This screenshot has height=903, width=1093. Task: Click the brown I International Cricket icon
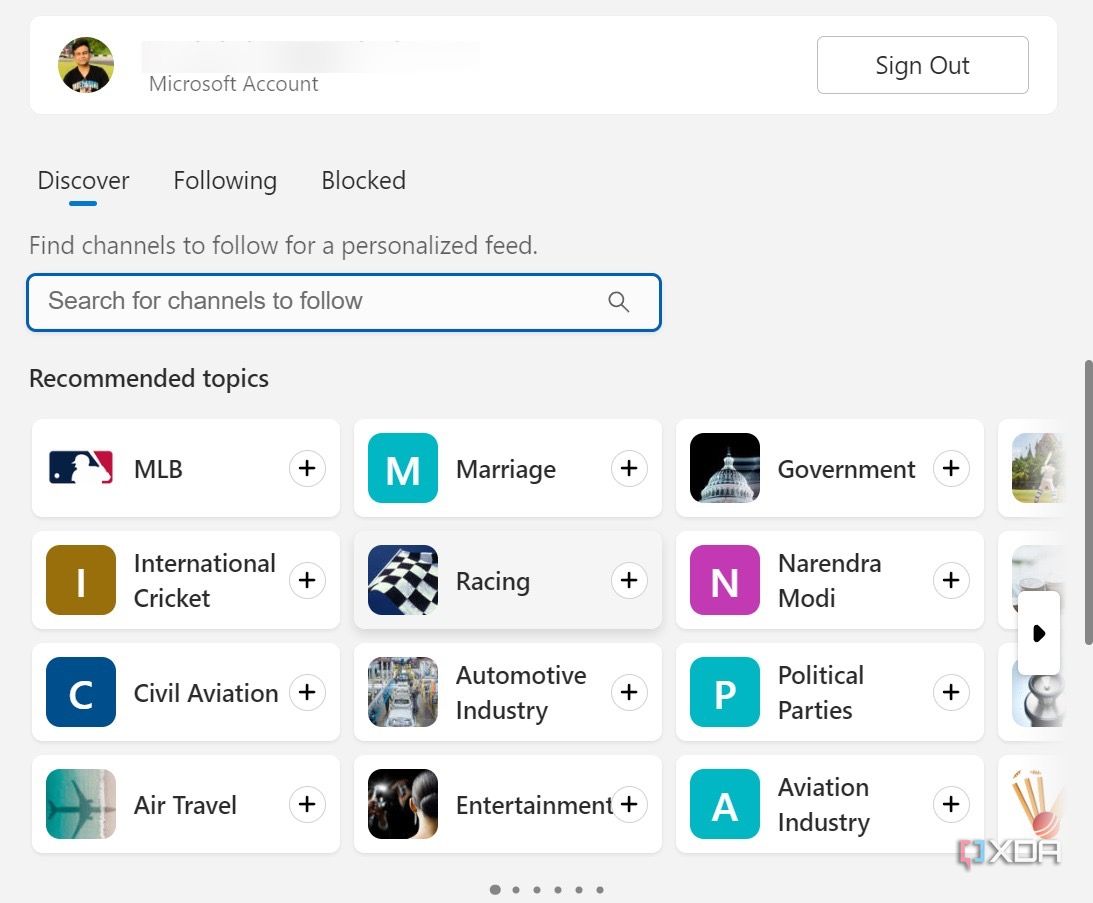tap(81, 580)
